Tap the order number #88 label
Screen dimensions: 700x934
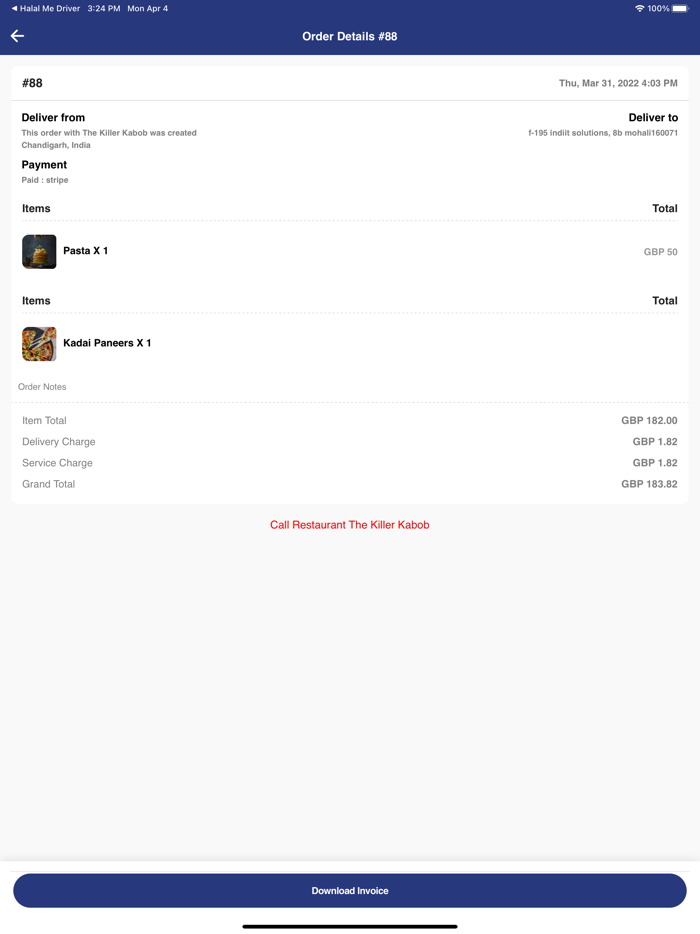(32, 83)
